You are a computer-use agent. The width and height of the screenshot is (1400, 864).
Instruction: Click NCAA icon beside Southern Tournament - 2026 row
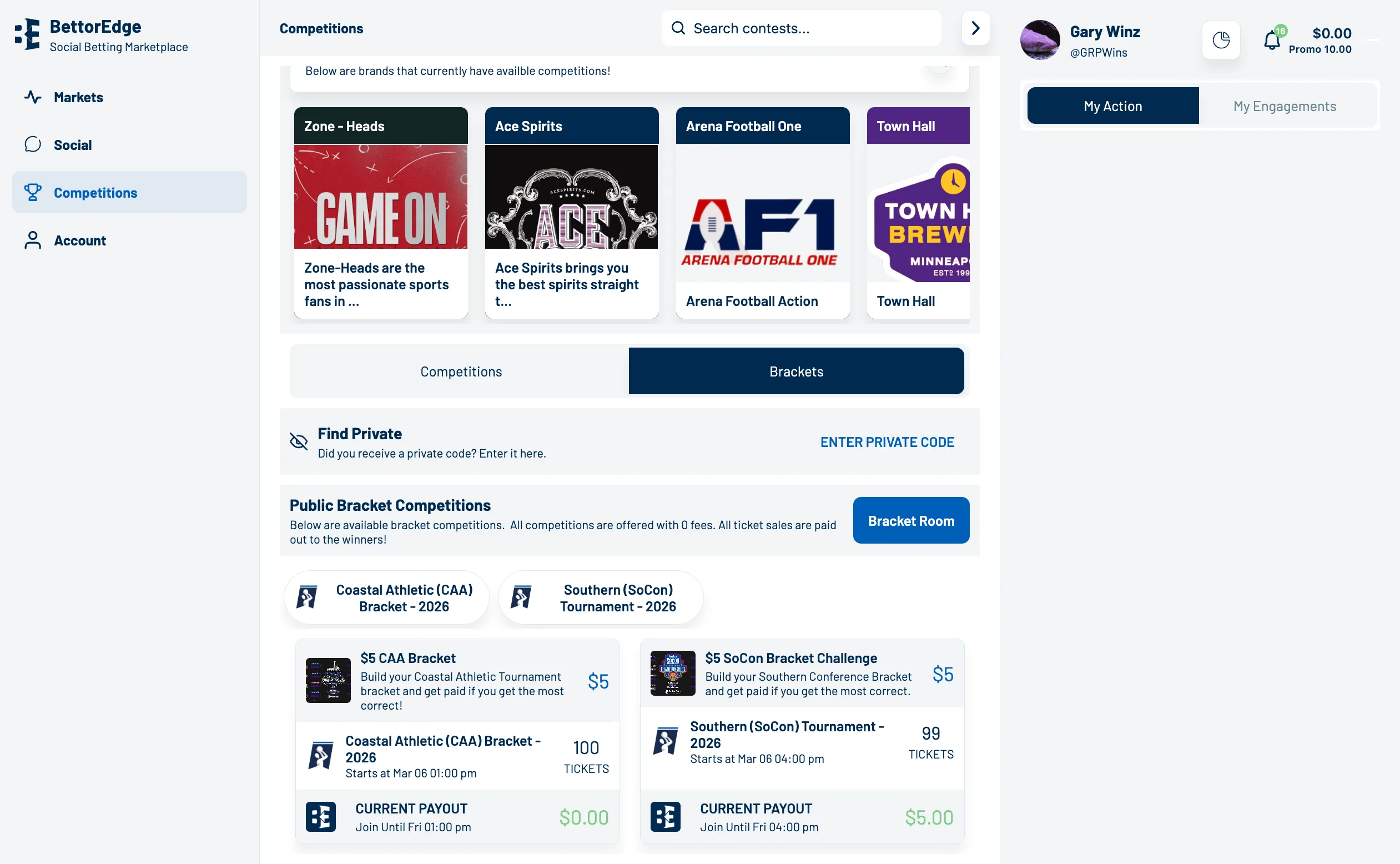[x=665, y=741]
